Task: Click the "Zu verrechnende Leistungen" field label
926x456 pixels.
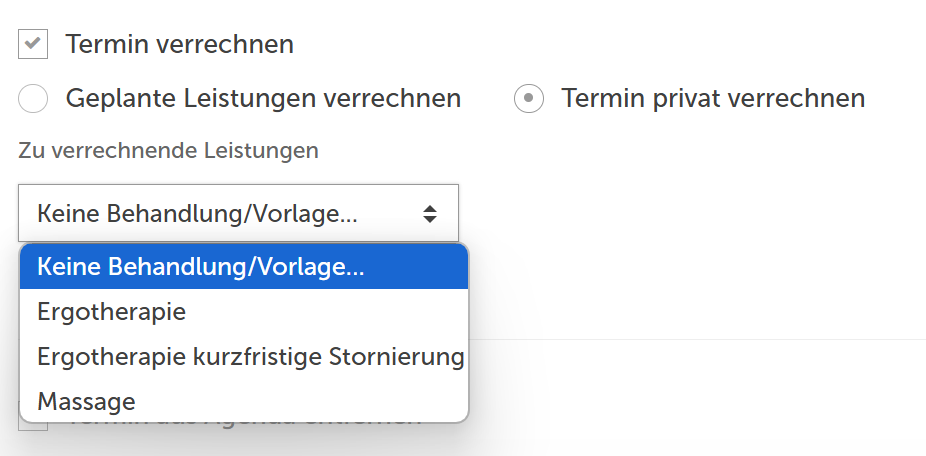Action: [168, 151]
